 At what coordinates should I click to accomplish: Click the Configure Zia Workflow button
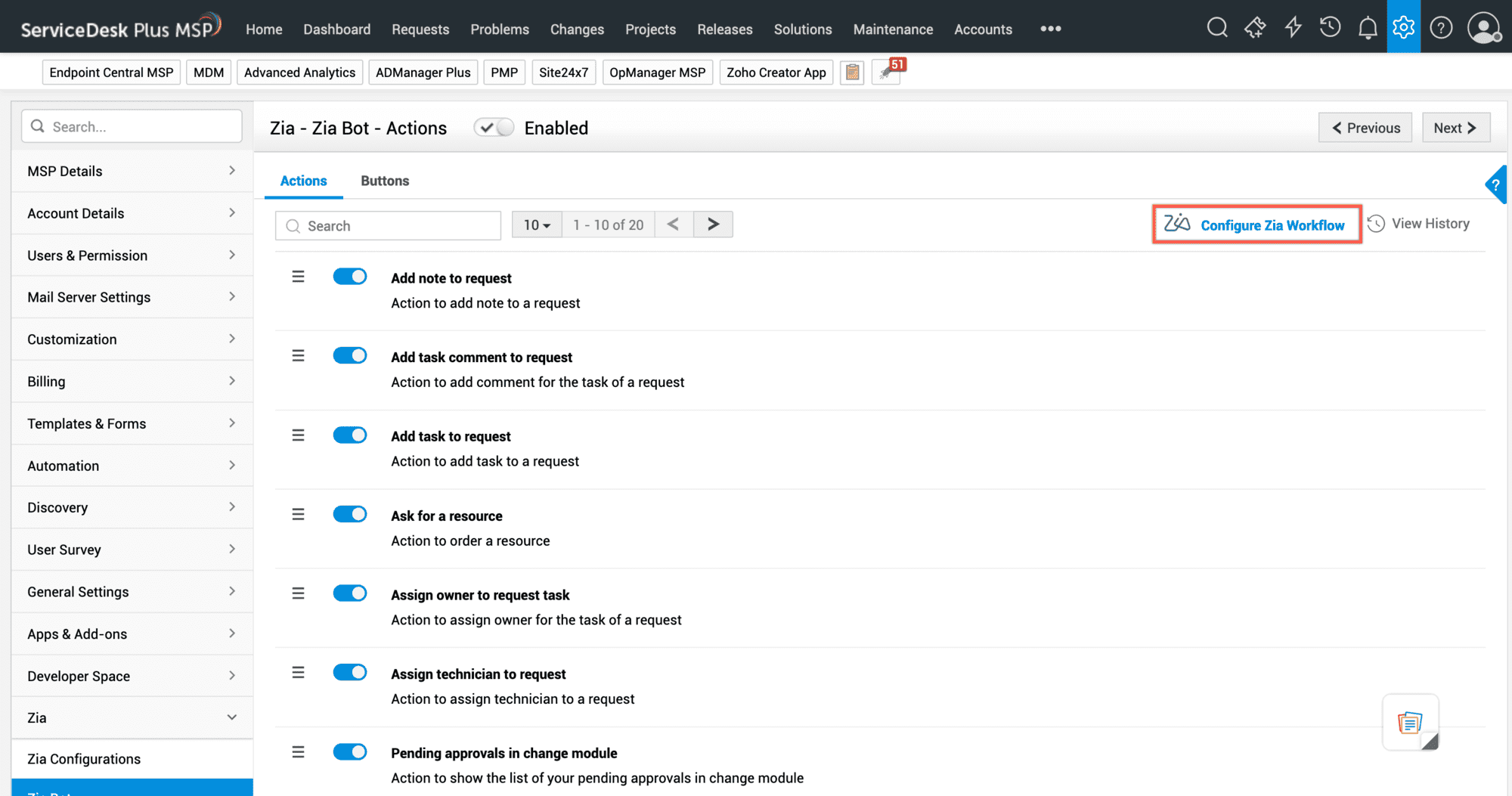pyautogui.click(x=1256, y=225)
